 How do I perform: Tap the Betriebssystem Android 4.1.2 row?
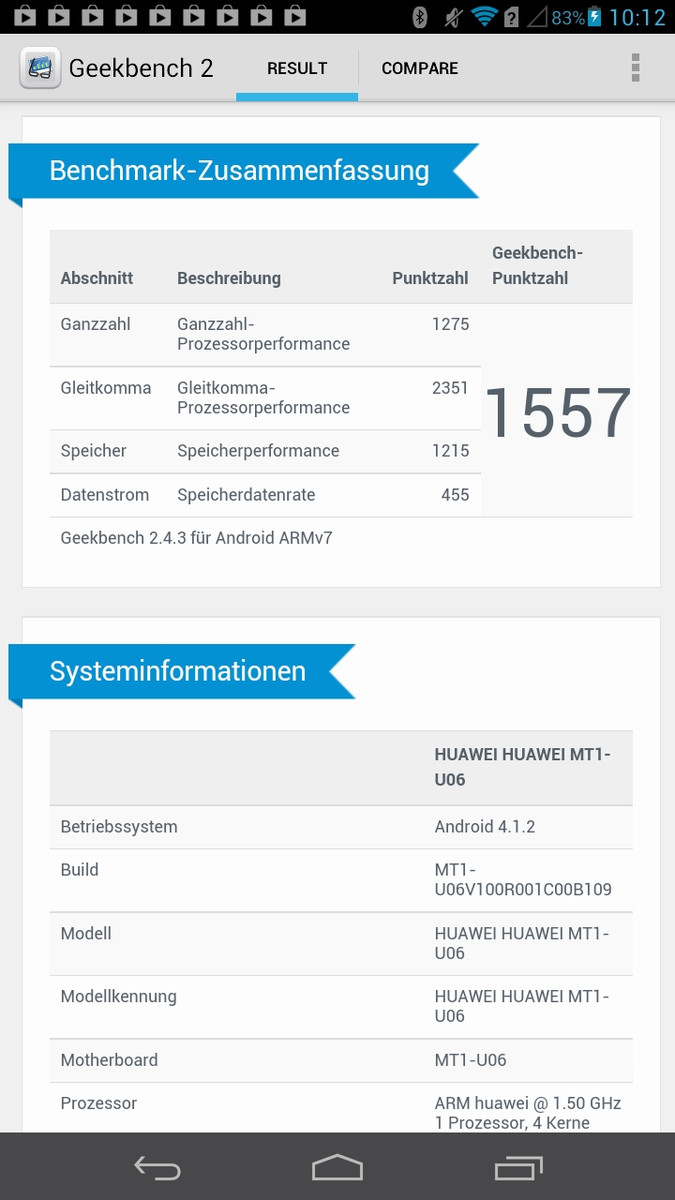341,827
